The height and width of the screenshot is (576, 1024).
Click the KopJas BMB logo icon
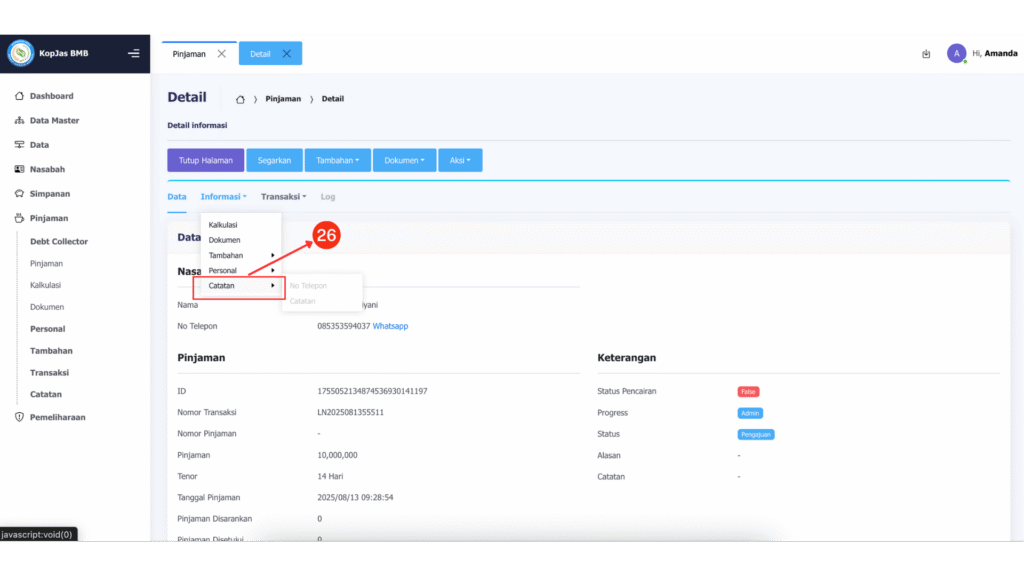[20, 53]
